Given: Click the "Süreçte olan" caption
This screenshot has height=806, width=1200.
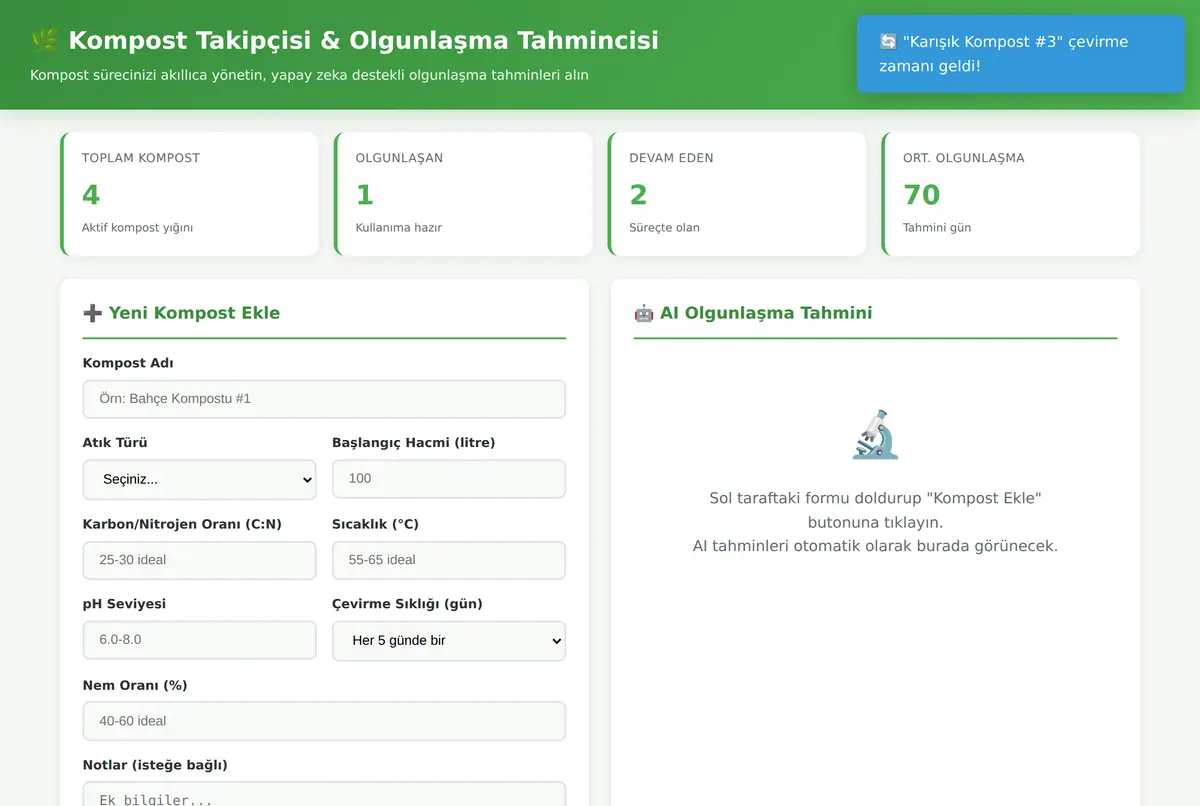Looking at the screenshot, I should pos(664,227).
